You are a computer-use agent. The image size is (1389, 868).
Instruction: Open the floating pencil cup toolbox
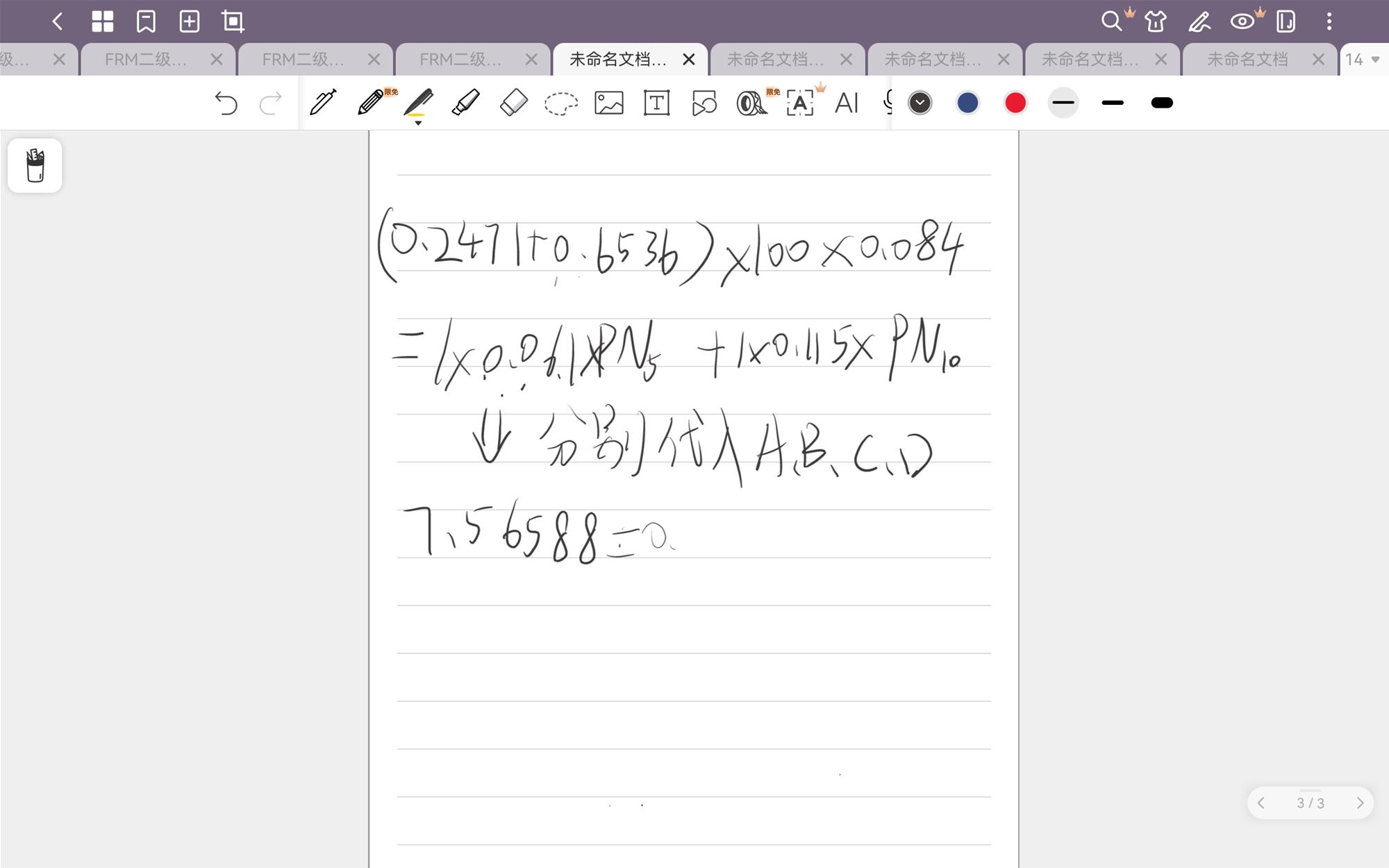point(35,165)
